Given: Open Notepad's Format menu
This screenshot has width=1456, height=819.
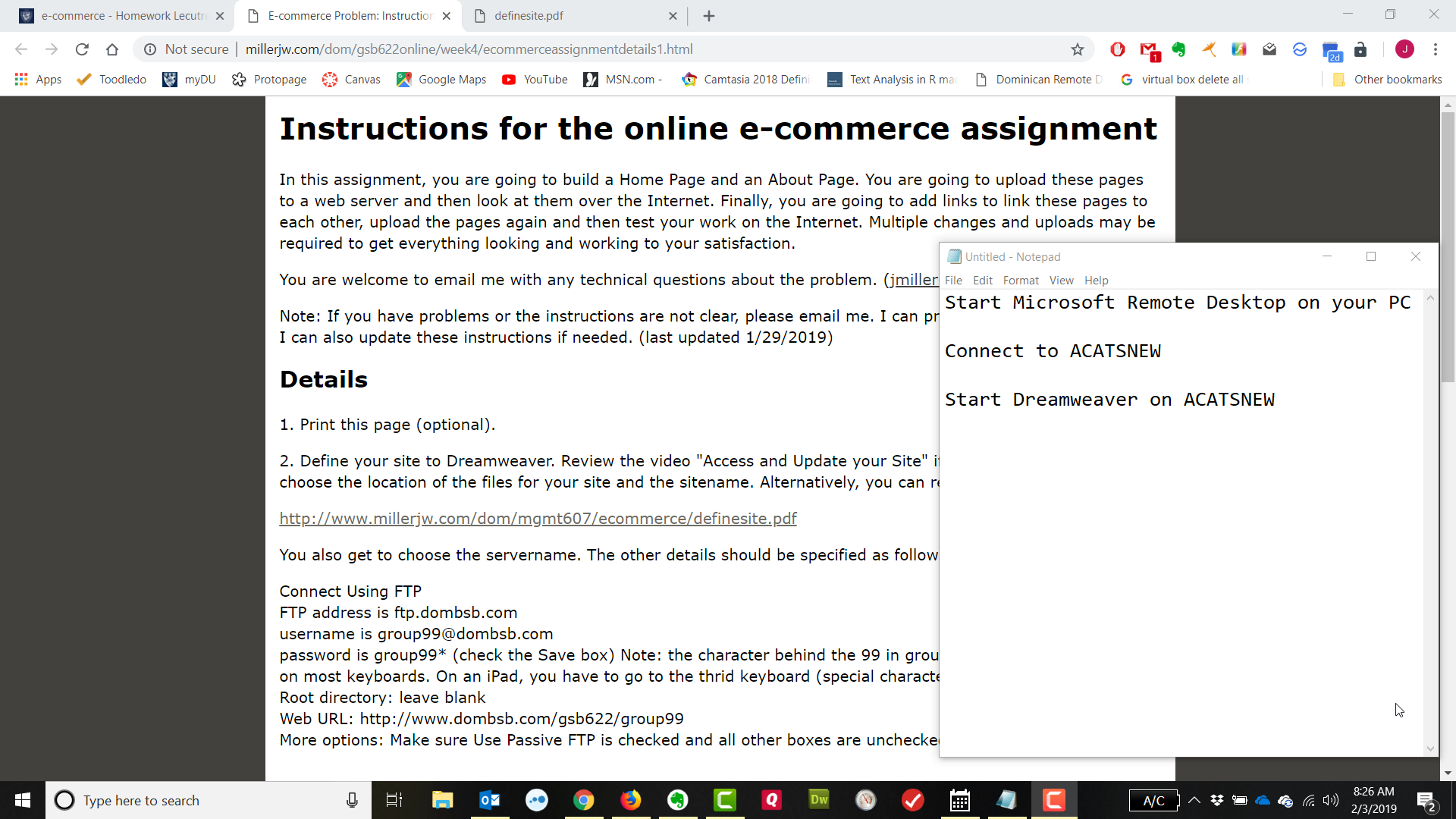Looking at the screenshot, I should pos(1021,280).
